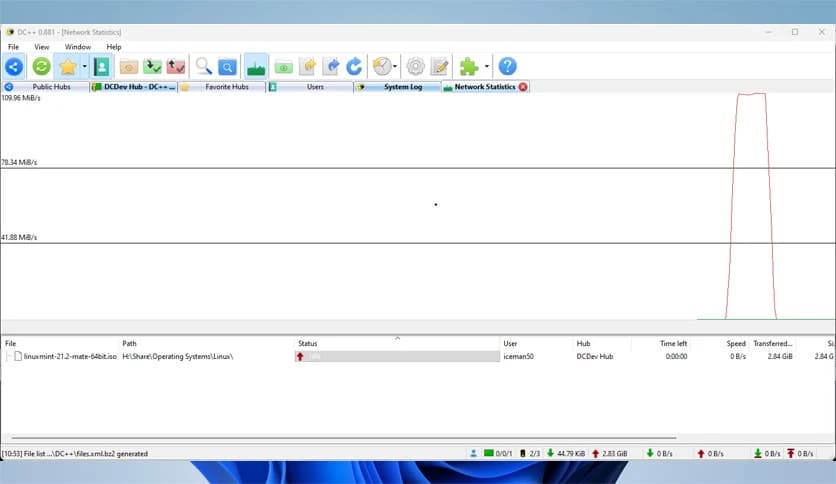This screenshot has width=836, height=484.
Task: Open Finished Uploads red arrow checkmark icon
Action: [176, 67]
